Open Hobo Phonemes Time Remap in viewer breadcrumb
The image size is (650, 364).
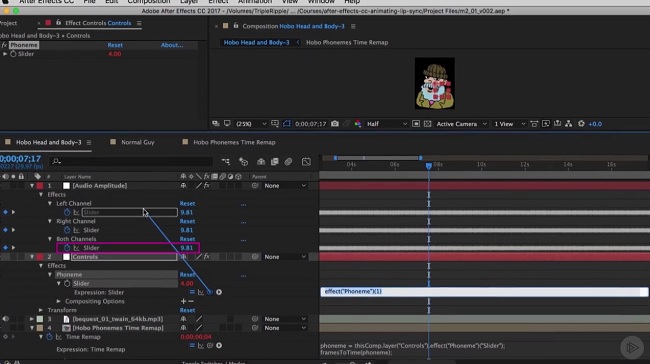pos(347,42)
